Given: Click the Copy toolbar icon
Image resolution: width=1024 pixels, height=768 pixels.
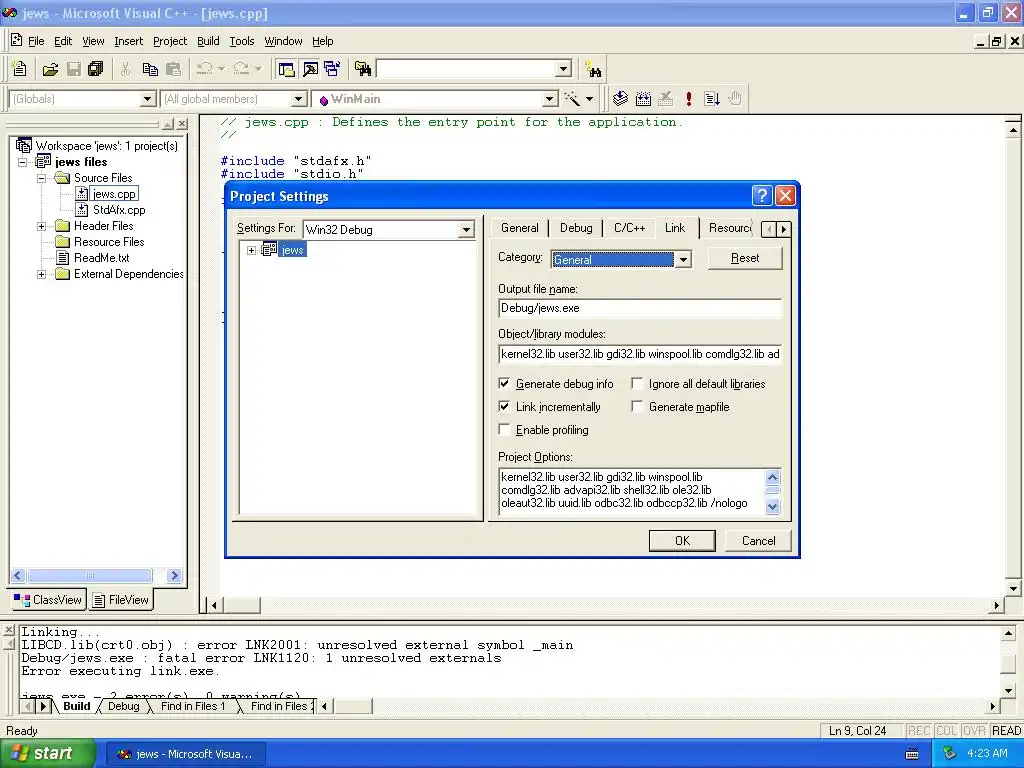Looking at the screenshot, I should click(x=150, y=69).
